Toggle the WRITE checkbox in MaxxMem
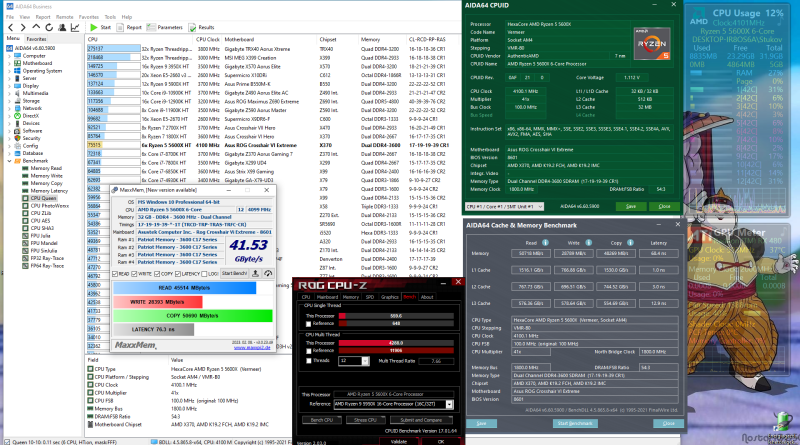The width and height of the screenshot is (800, 445). (135, 274)
